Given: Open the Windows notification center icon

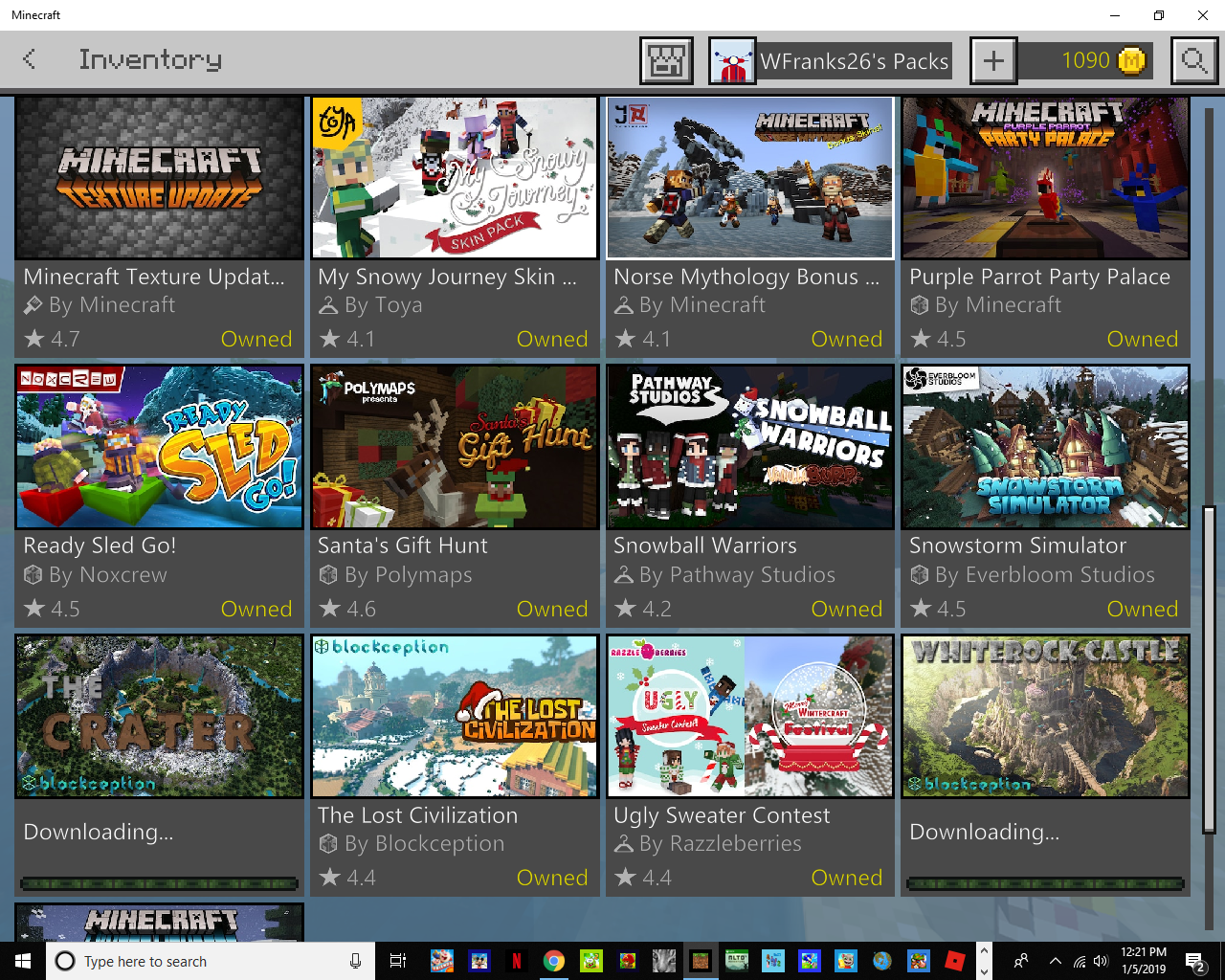Looking at the screenshot, I should (1194, 961).
